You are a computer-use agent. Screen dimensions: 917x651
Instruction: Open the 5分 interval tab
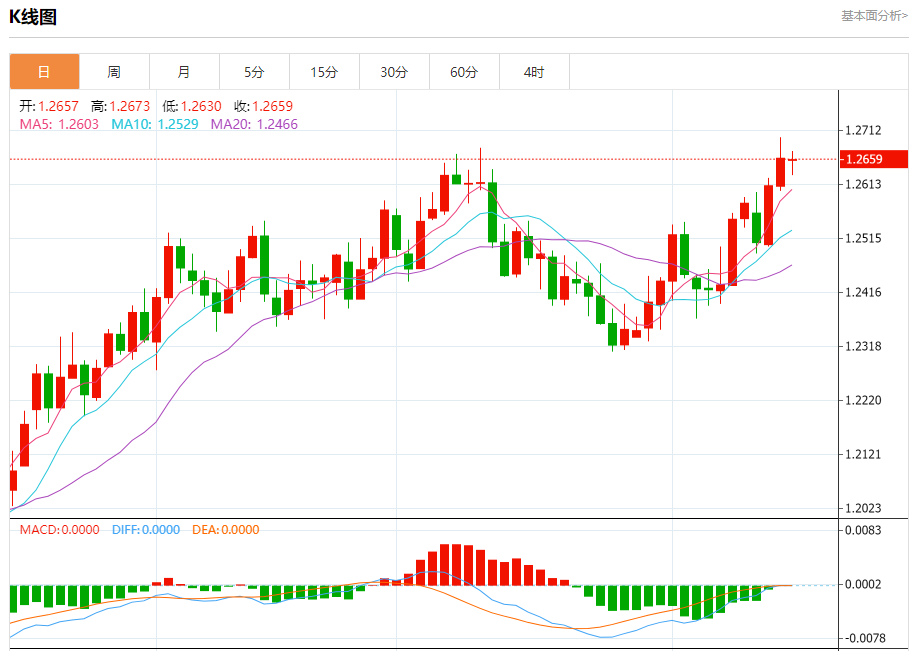254,72
